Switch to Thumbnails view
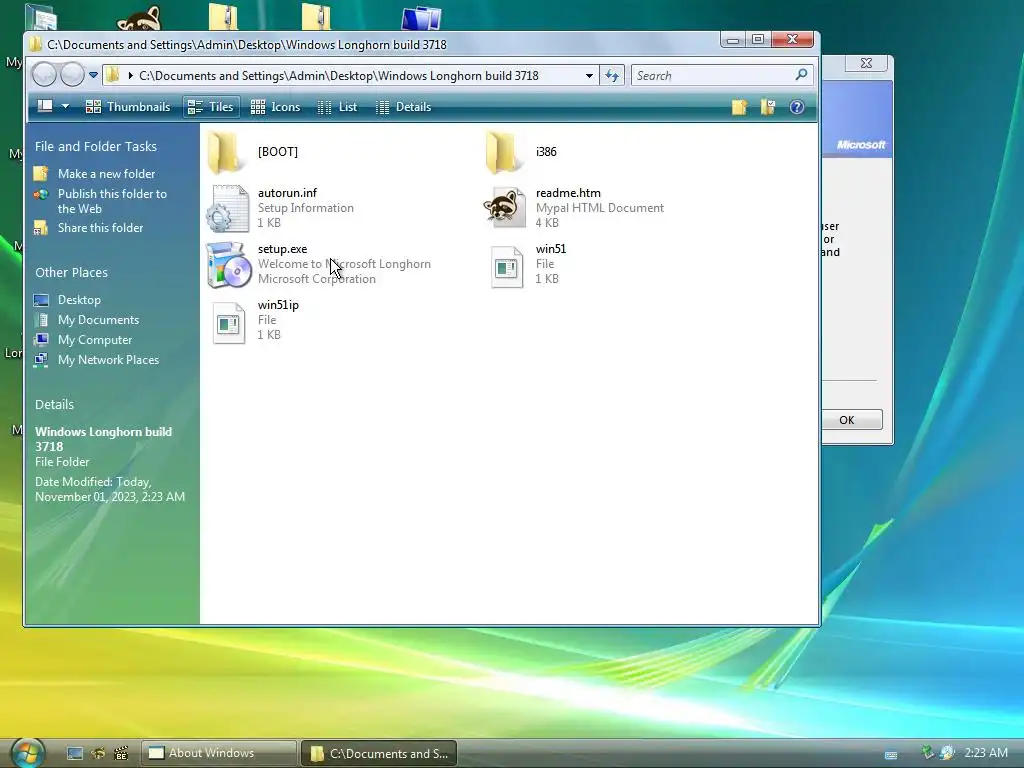1024x768 pixels. click(128, 106)
